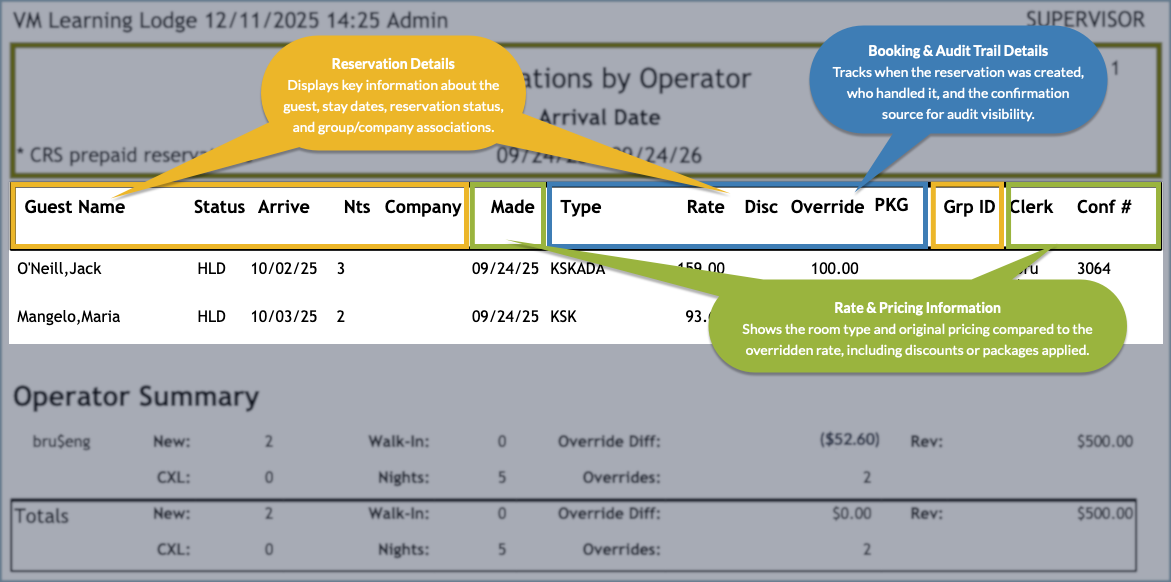The width and height of the screenshot is (1171, 582).
Task: Click the Clerk column header
Action: coord(1031,207)
